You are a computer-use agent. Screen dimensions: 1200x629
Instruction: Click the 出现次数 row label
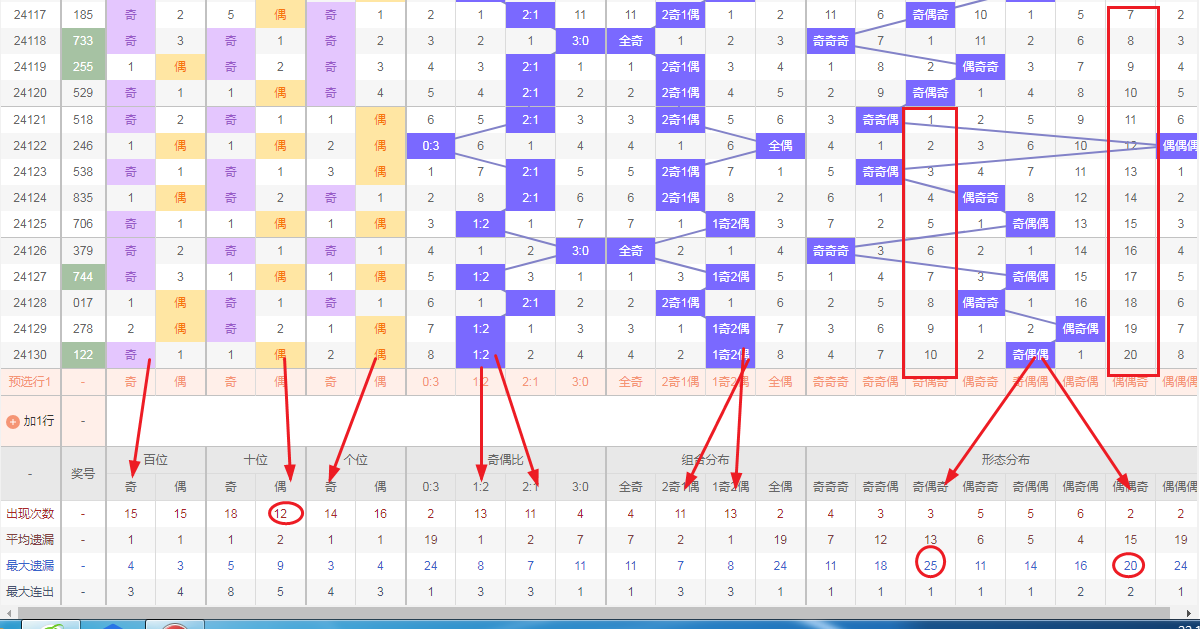(30, 514)
